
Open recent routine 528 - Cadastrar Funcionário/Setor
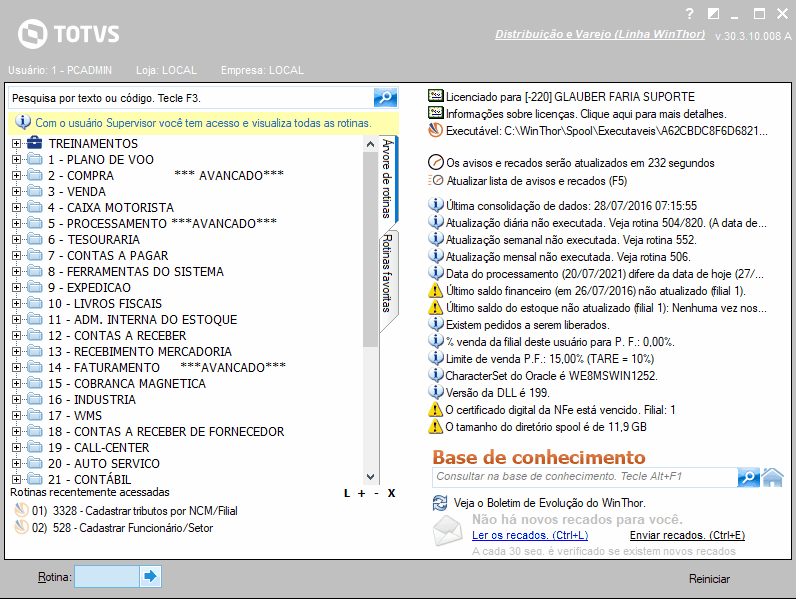(x=122, y=528)
